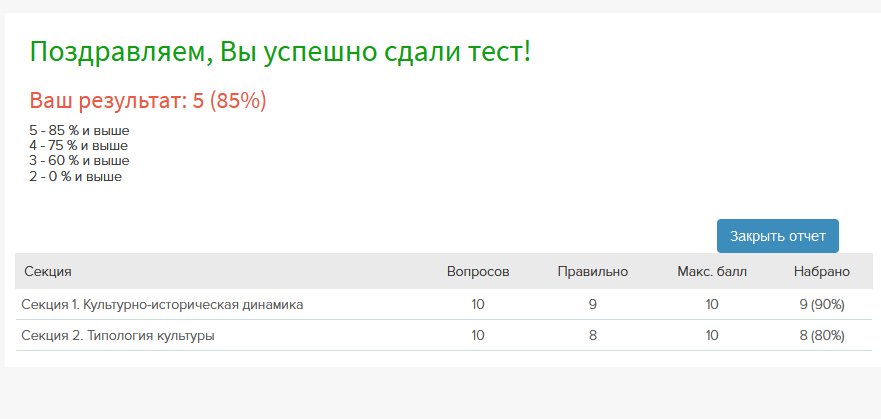Click the Вопросов value in the Секция 1 row
Image resolution: width=881 pixels, height=419 pixels.
click(478, 304)
